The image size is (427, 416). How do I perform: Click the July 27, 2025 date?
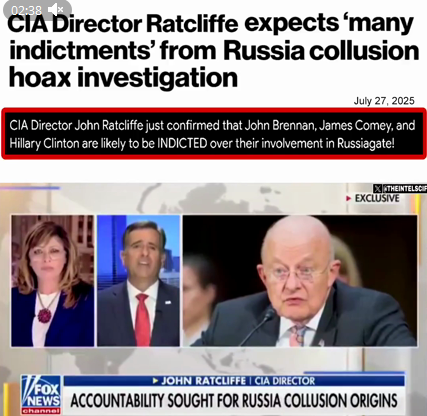click(x=384, y=101)
